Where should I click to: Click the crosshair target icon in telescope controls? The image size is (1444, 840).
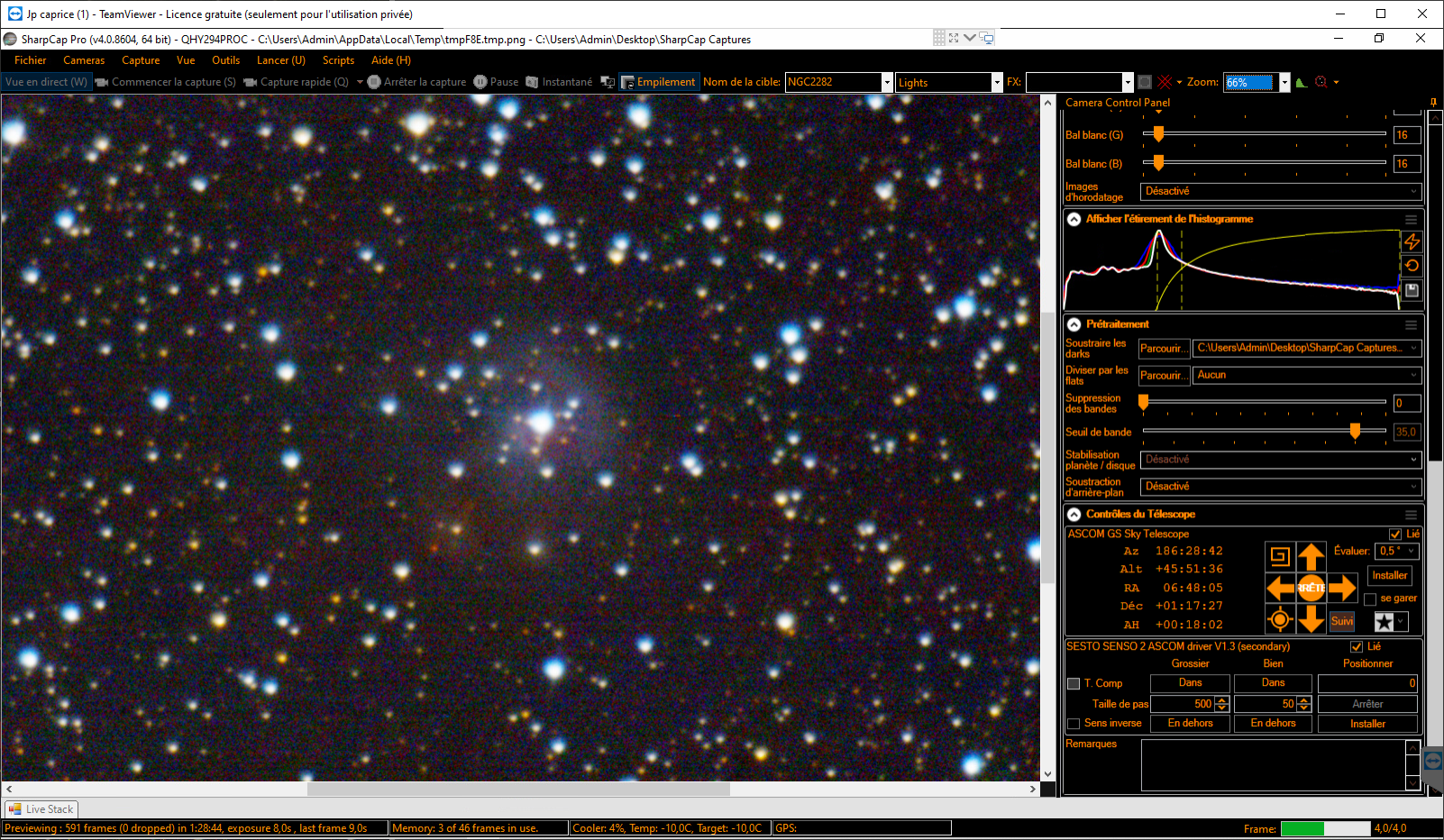click(1279, 619)
